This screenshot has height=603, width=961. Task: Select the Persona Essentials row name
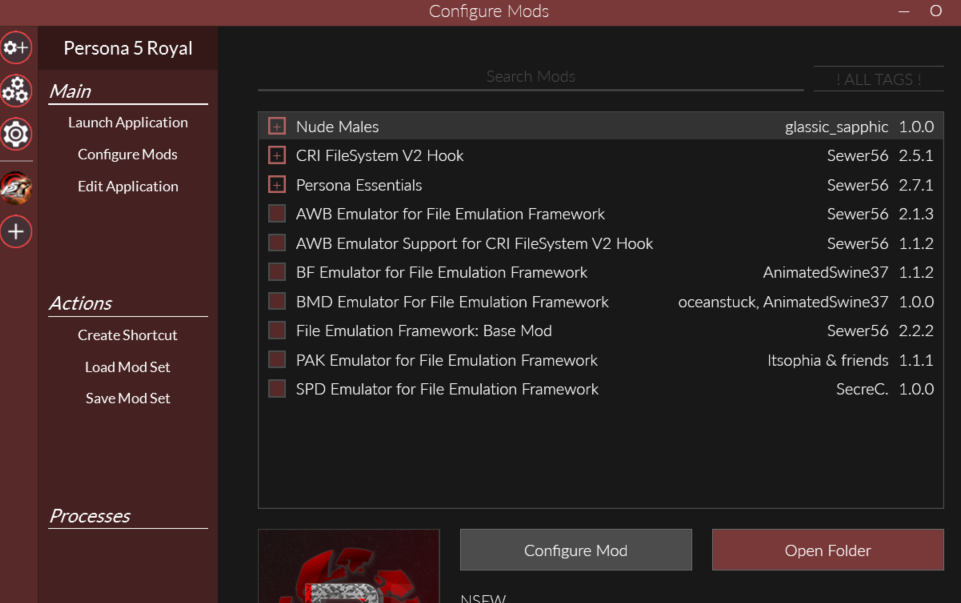click(x=359, y=185)
